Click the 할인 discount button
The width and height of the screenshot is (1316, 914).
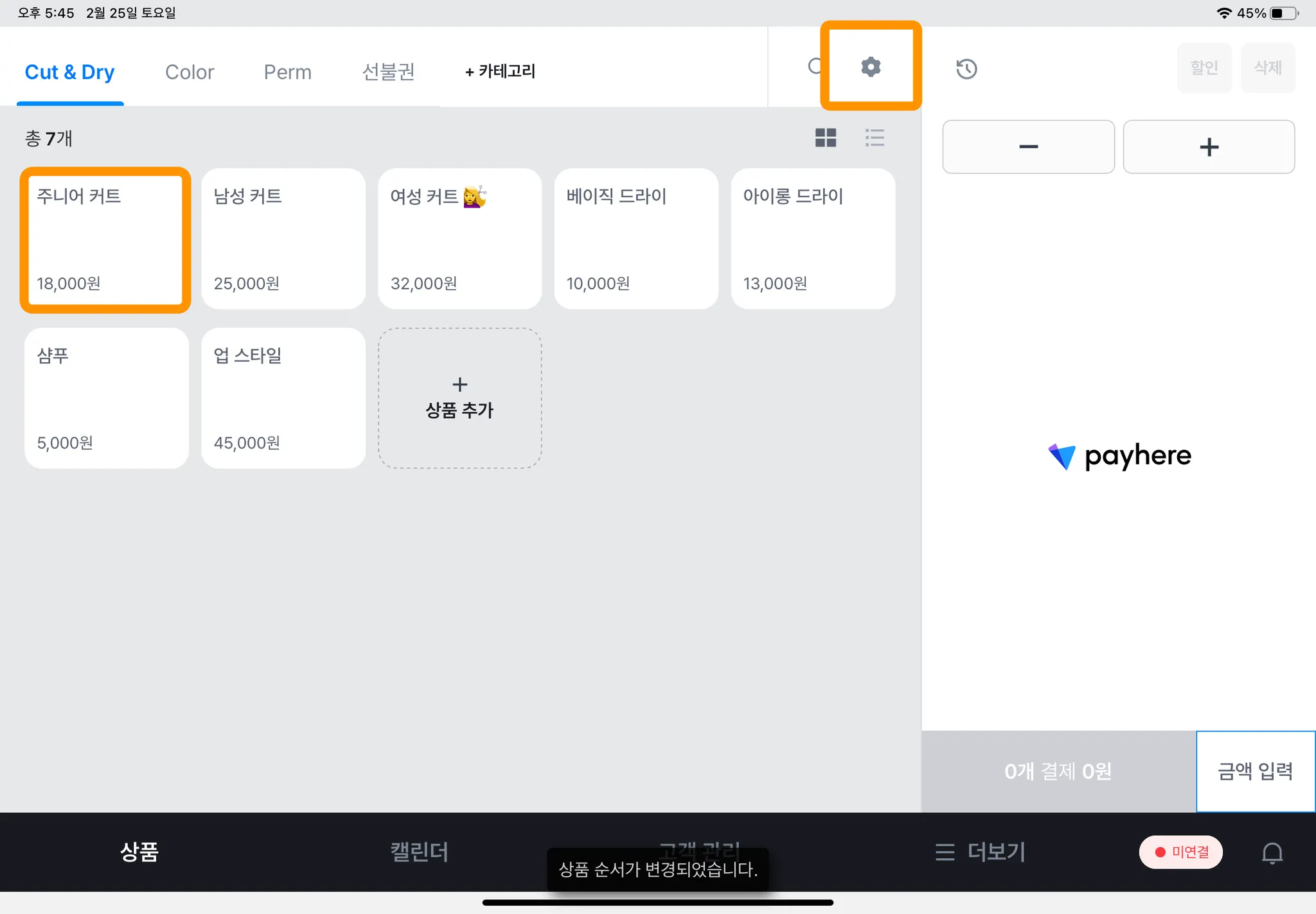(1204, 68)
